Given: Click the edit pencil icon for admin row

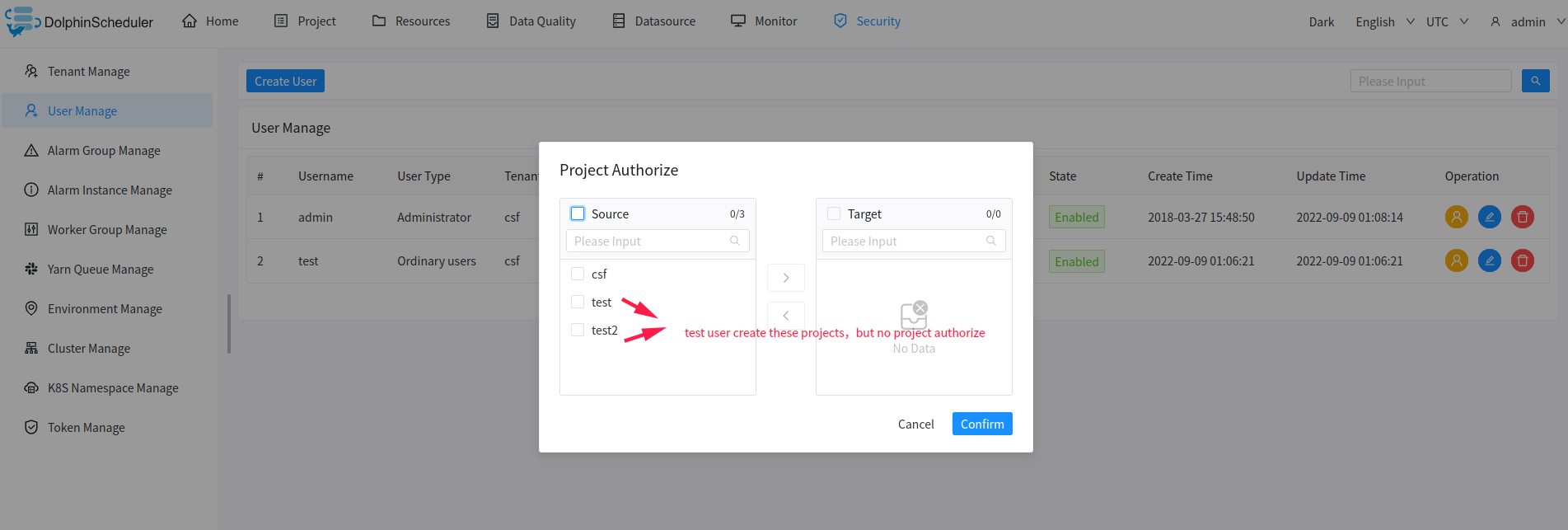Looking at the screenshot, I should click(x=1490, y=217).
